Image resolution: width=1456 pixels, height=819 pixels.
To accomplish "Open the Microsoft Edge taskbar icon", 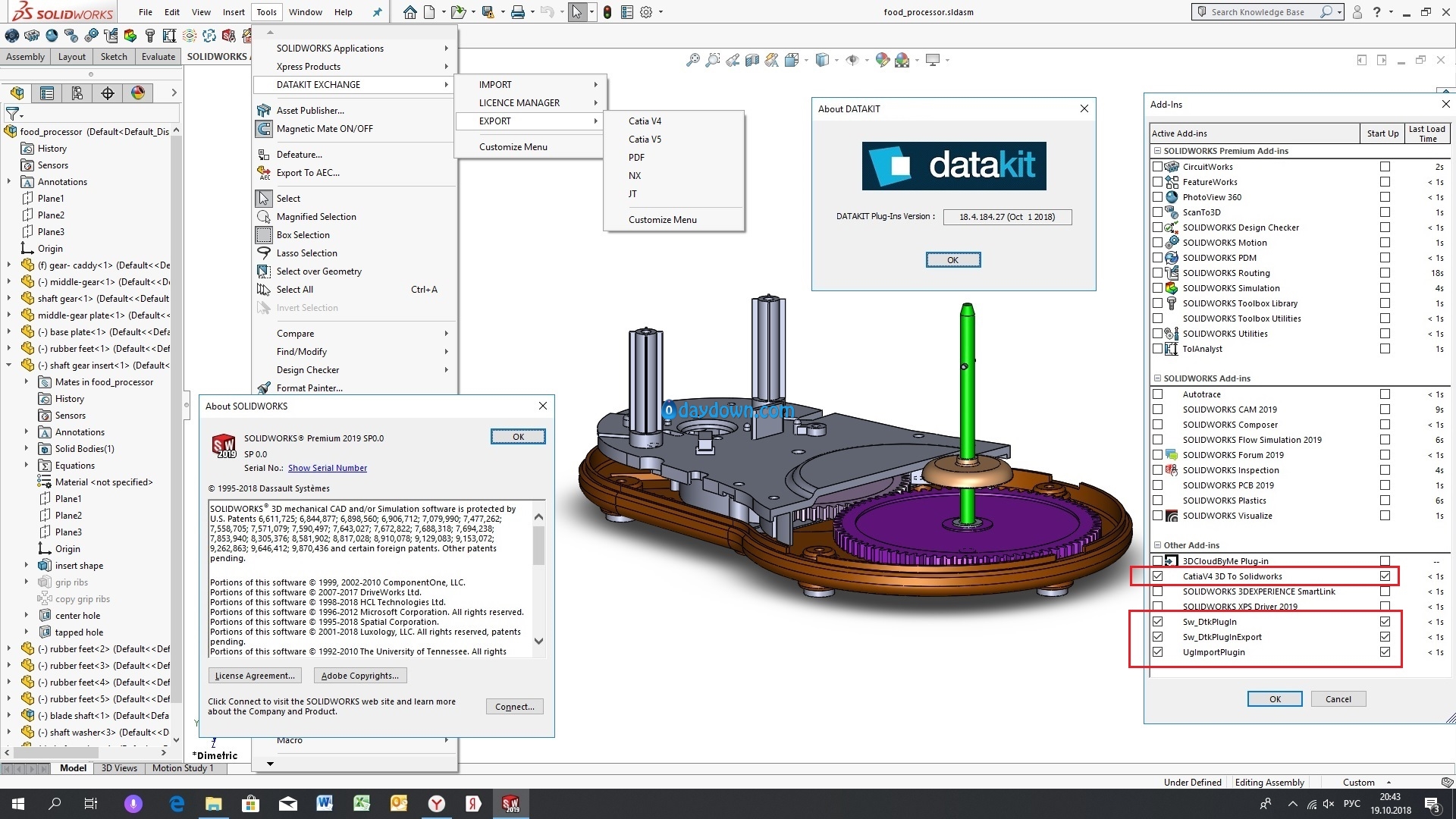I will point(177,804).
